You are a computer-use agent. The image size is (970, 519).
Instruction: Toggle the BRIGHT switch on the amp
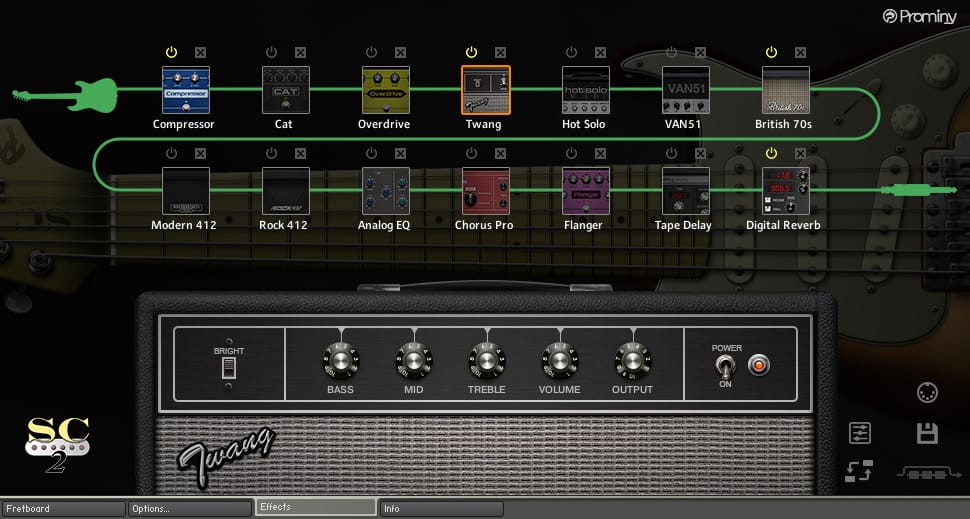tap(228, 367)
